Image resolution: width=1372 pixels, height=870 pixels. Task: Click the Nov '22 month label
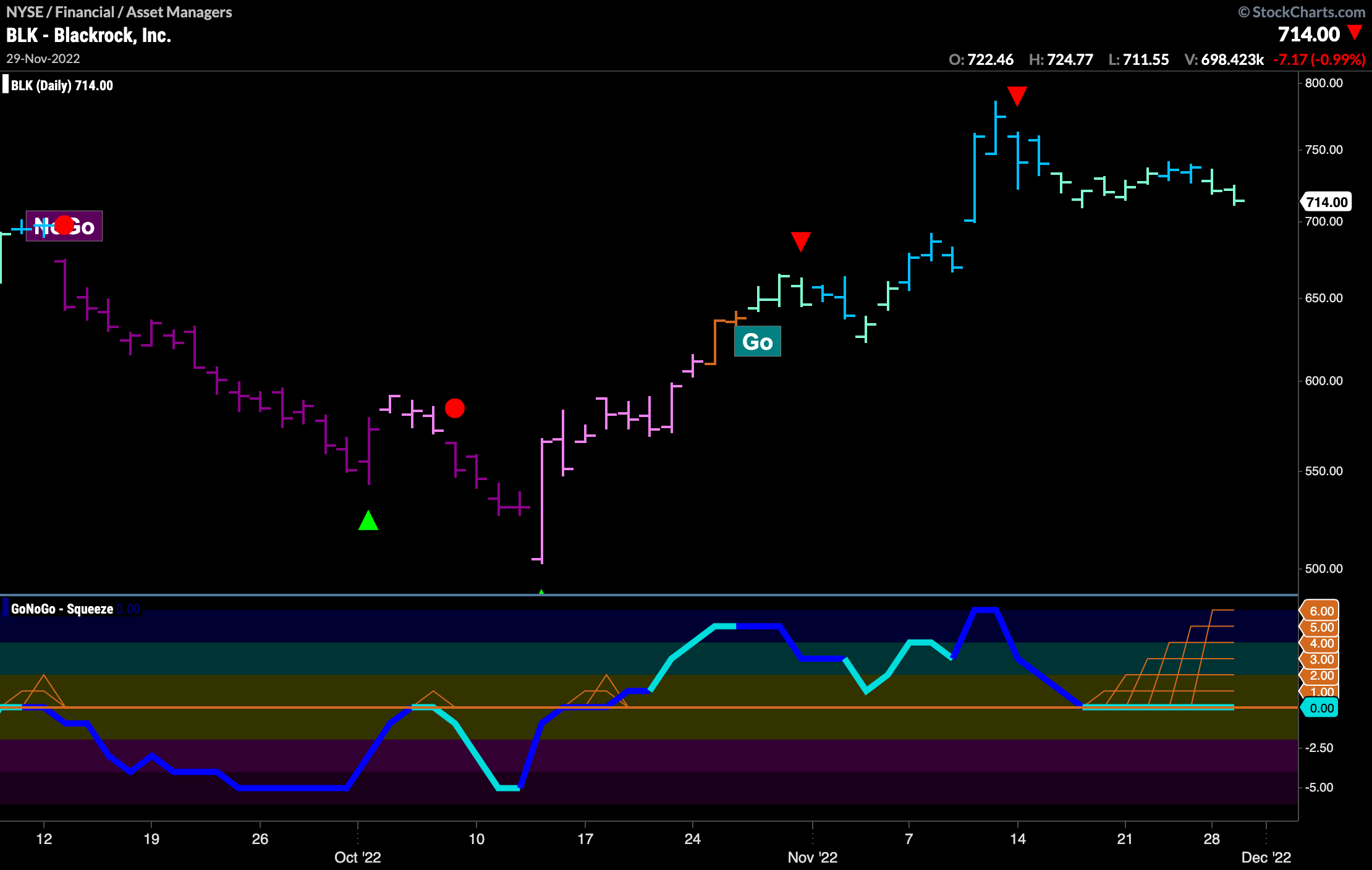click(x=812, y=857)
